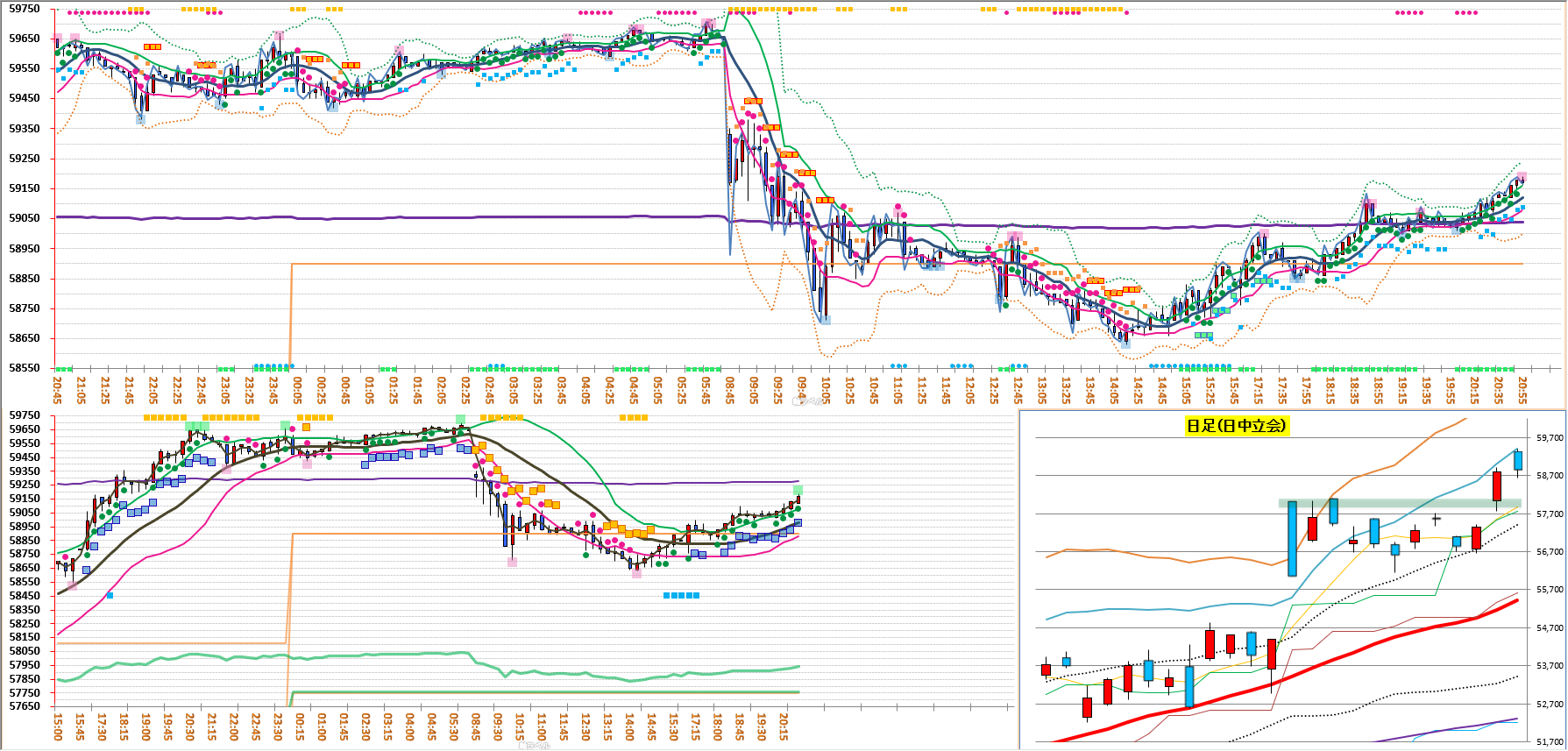Click the 51,700 price label on daily chart
Viewport: 1568px width, 751px height.
click(x=1549, y=741)
